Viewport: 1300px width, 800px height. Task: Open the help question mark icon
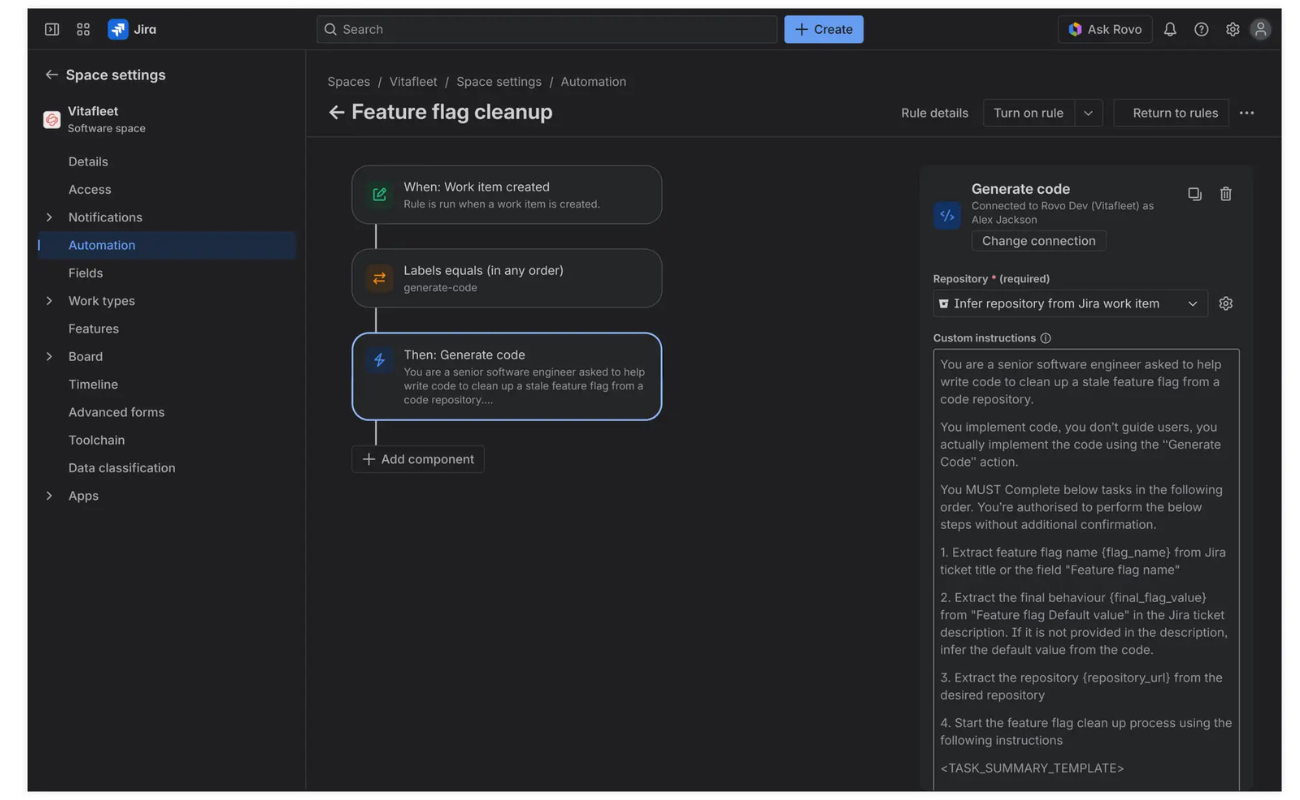[1201, 30]
